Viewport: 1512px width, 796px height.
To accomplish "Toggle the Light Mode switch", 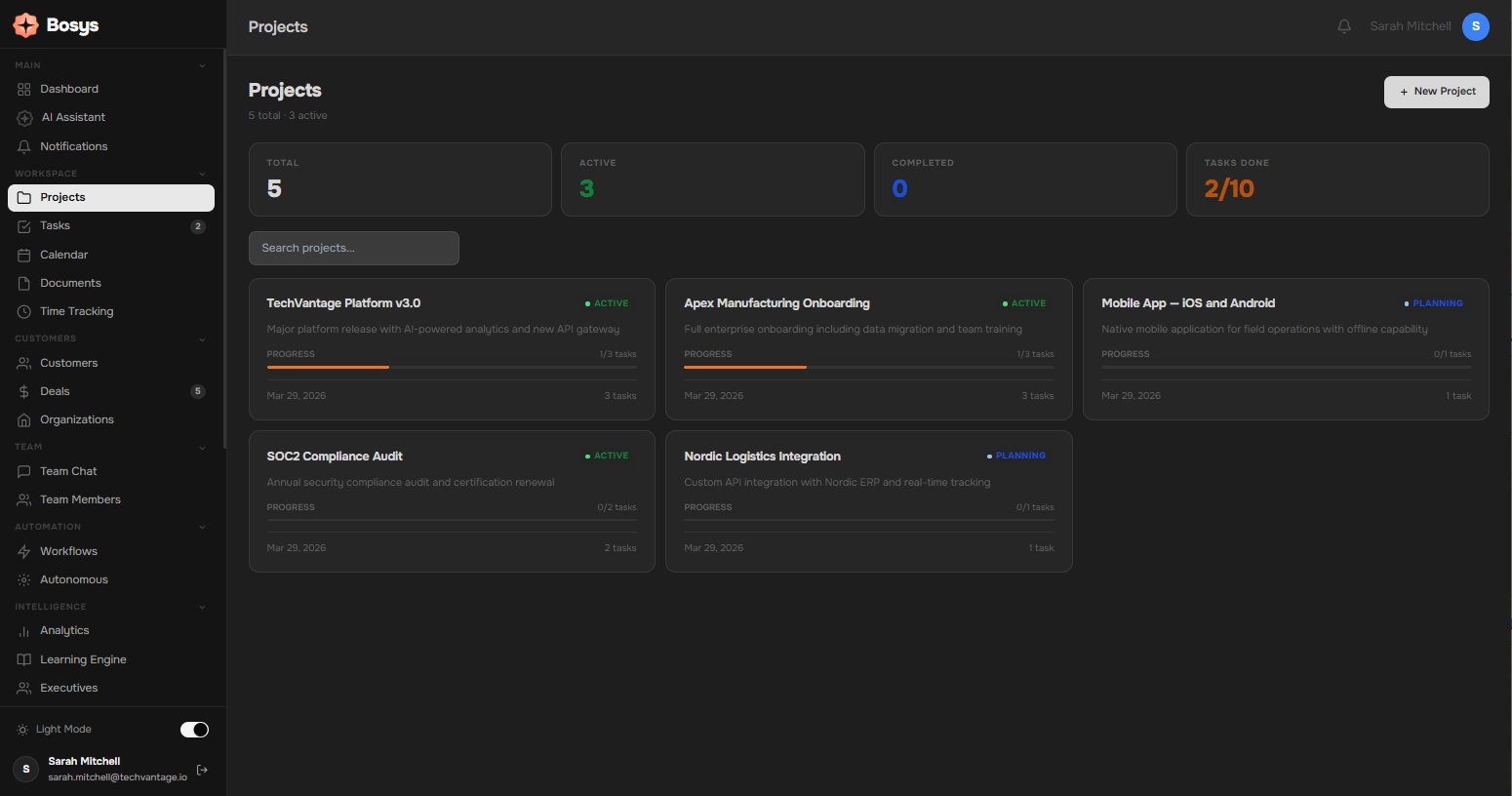I will (x=194, y=730).
